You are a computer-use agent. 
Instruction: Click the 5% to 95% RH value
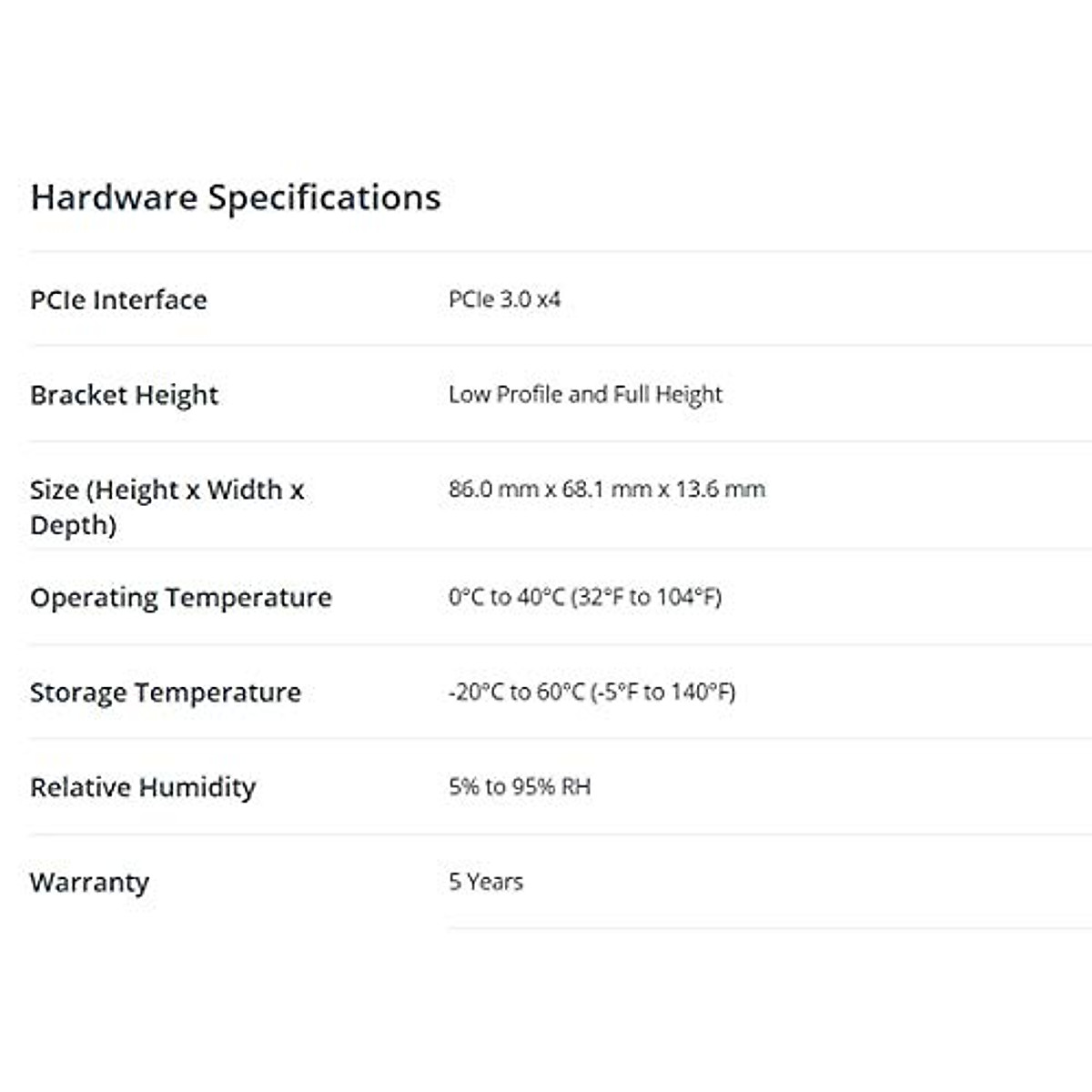point(519,786)
